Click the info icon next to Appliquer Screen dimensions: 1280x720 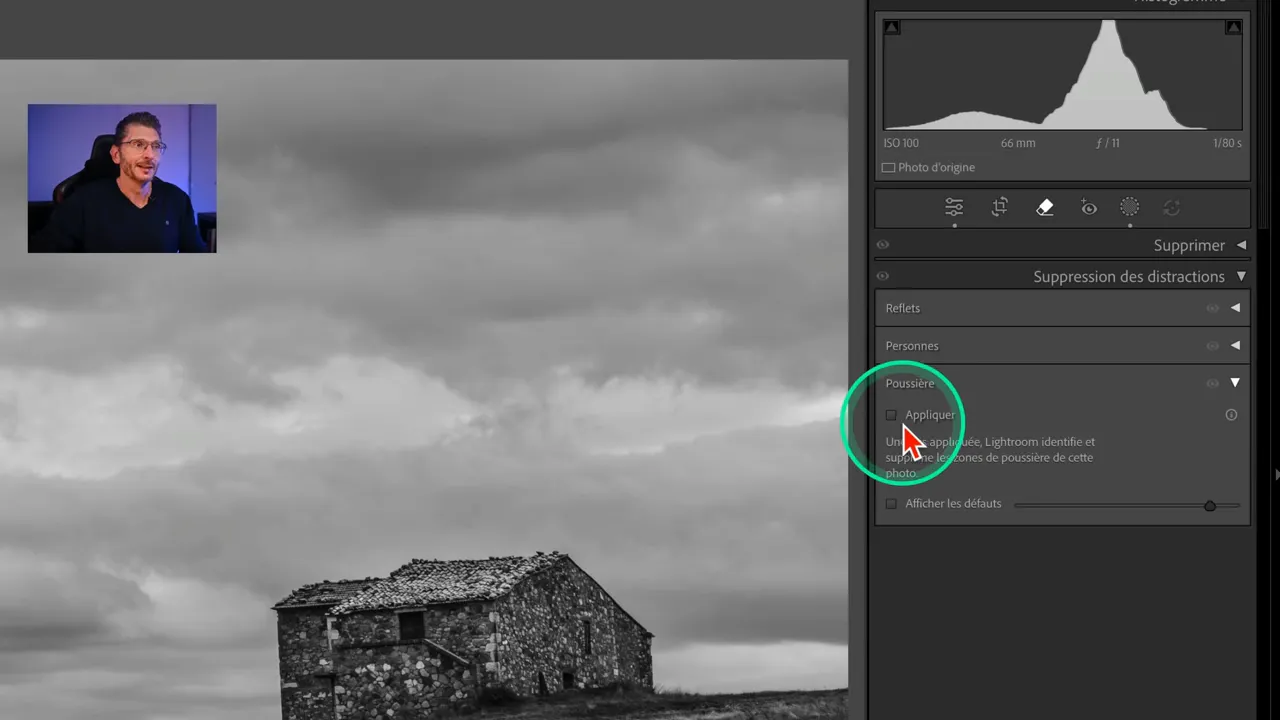click(1231, 414)
